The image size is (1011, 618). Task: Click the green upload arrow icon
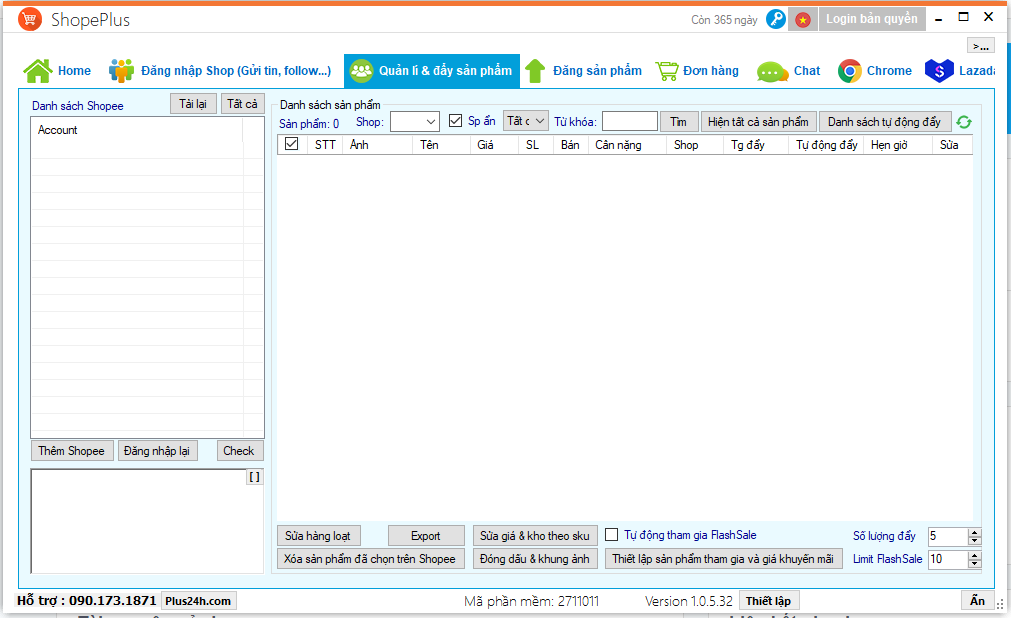click(x=535, y=71)
